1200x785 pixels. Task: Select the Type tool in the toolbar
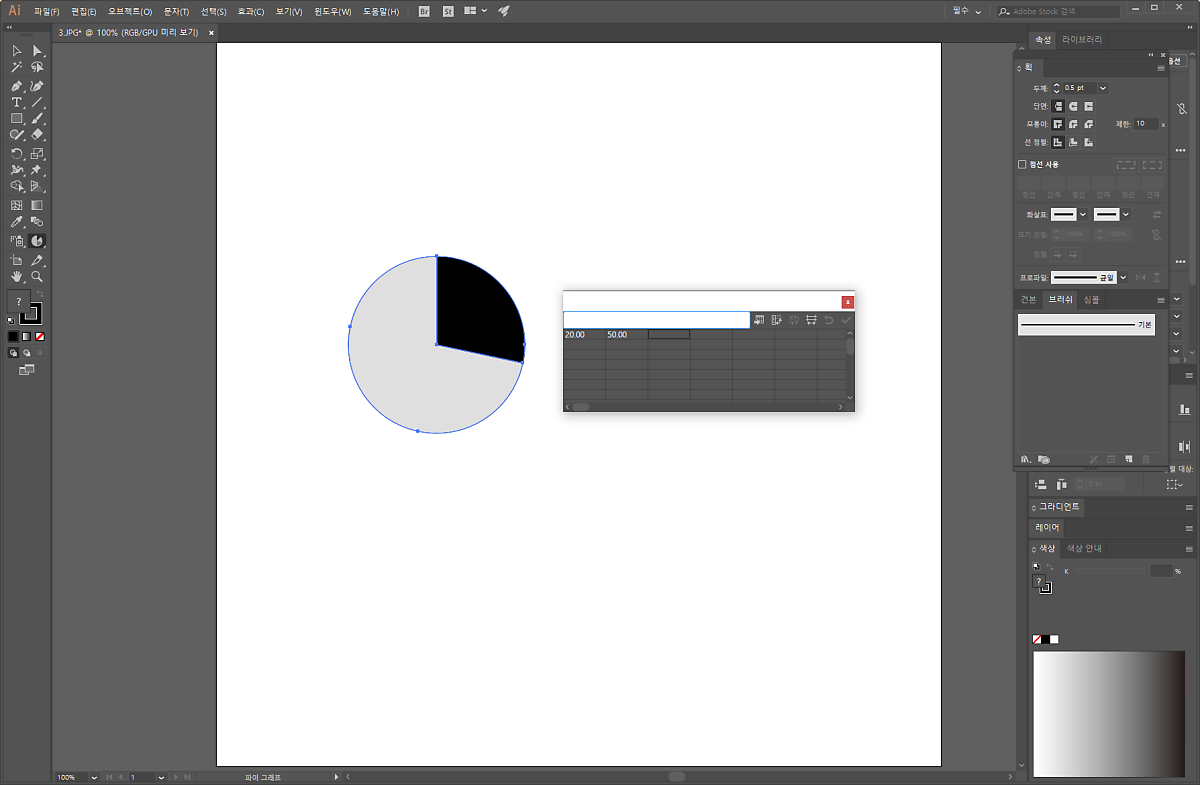(x=17, y=103)
